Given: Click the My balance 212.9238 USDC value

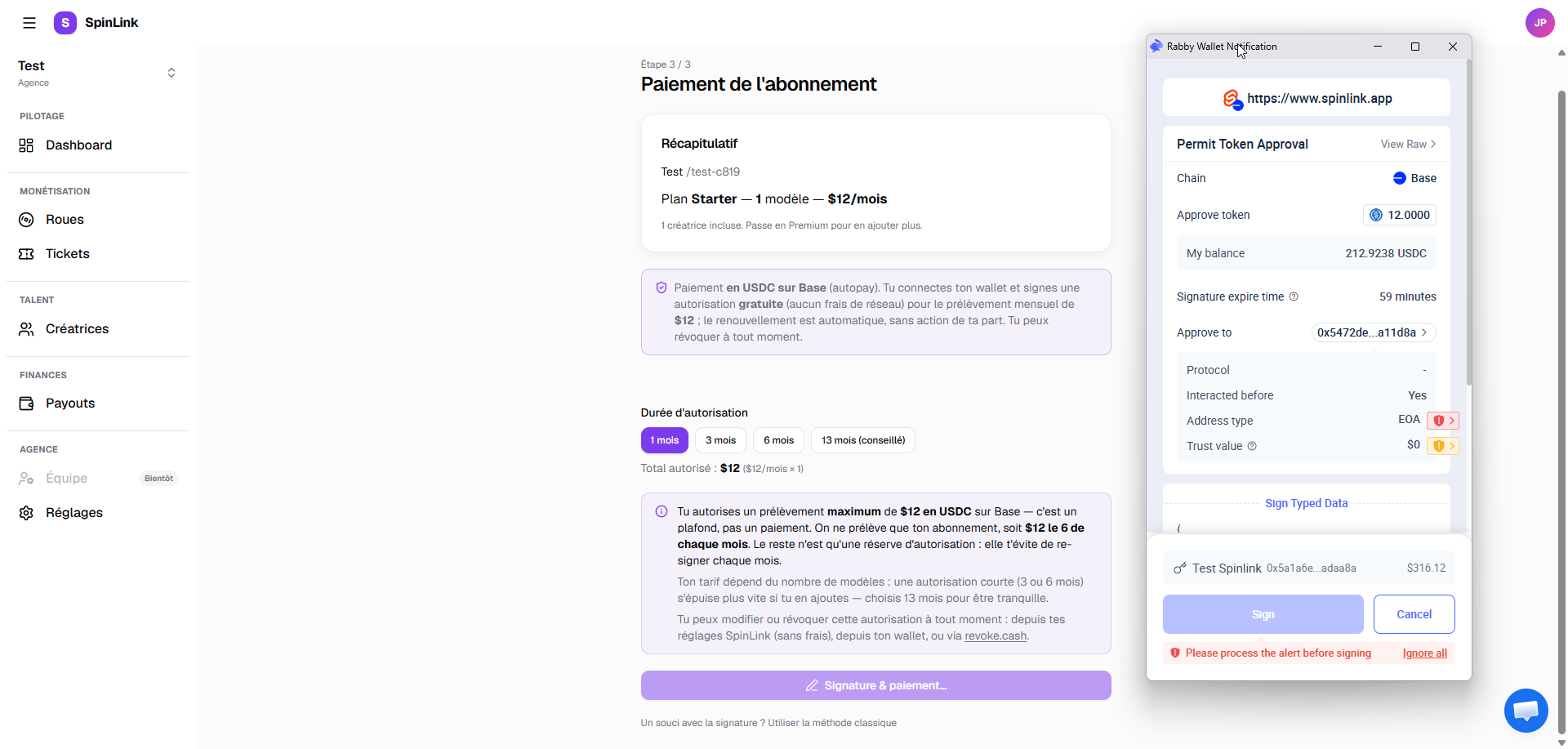Looking at the screenshot, I should click(1386, 253).
